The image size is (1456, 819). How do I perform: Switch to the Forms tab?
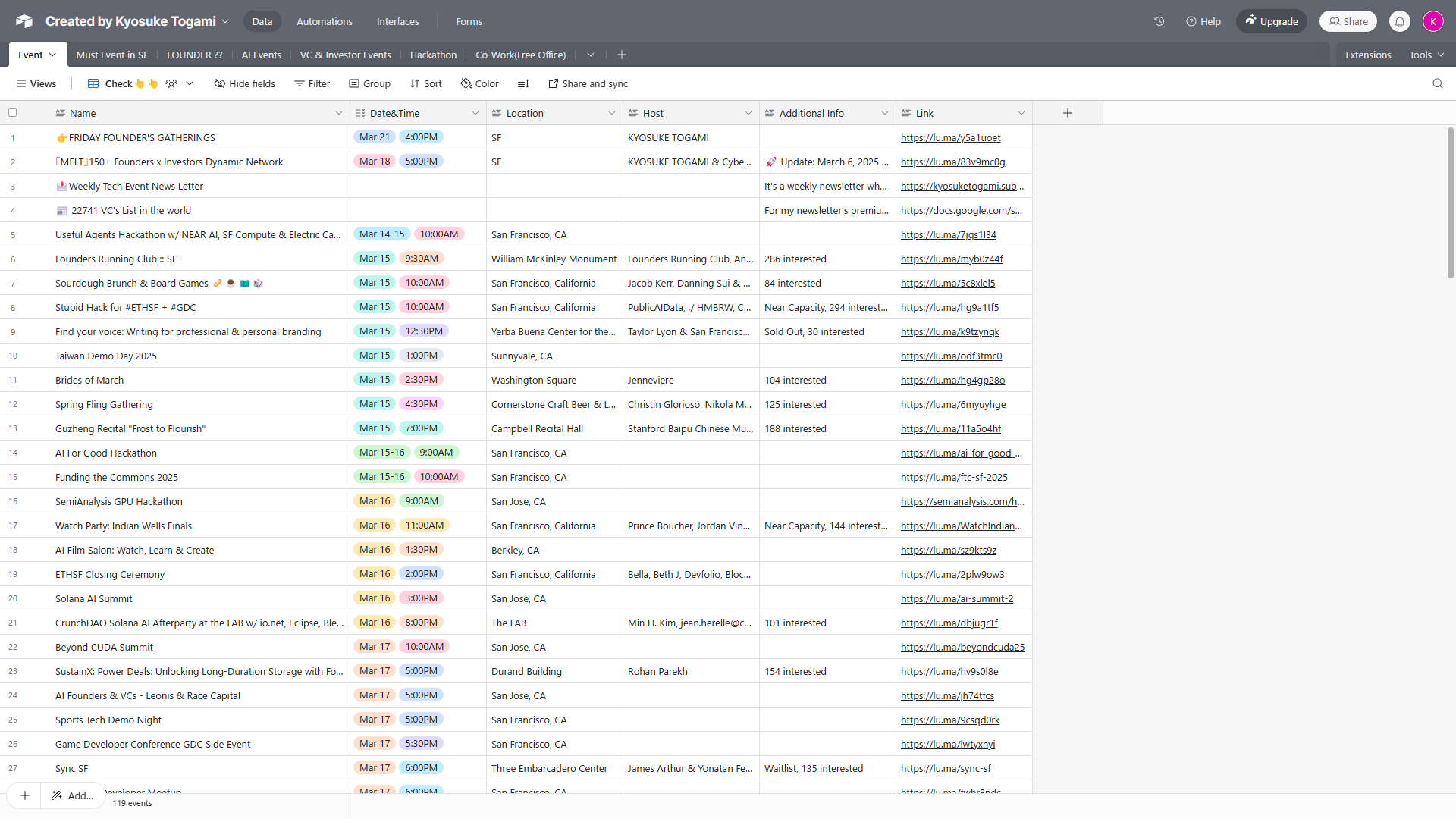click(x=469, y=21)
